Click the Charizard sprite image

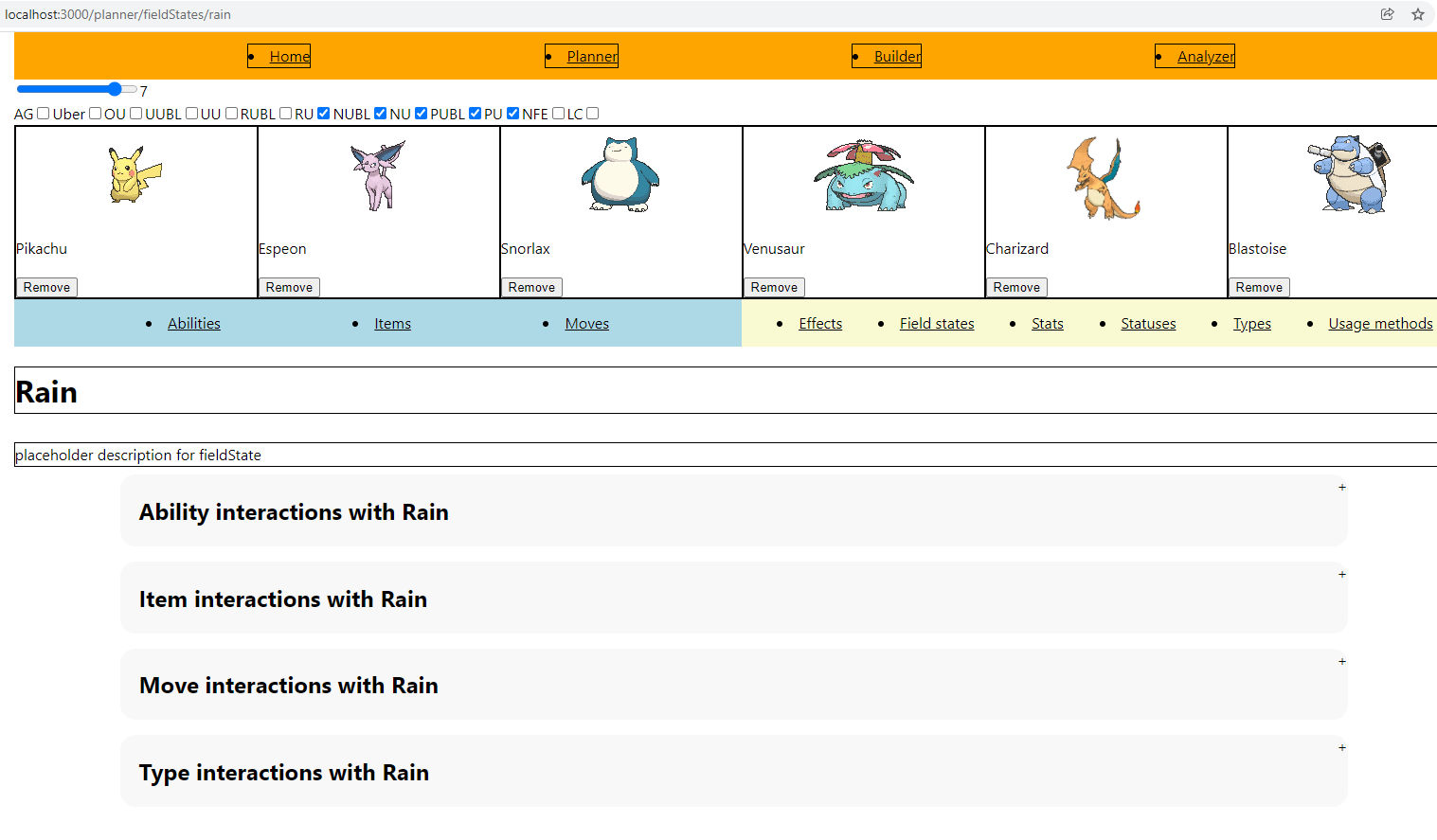[x=1104, y=178]
